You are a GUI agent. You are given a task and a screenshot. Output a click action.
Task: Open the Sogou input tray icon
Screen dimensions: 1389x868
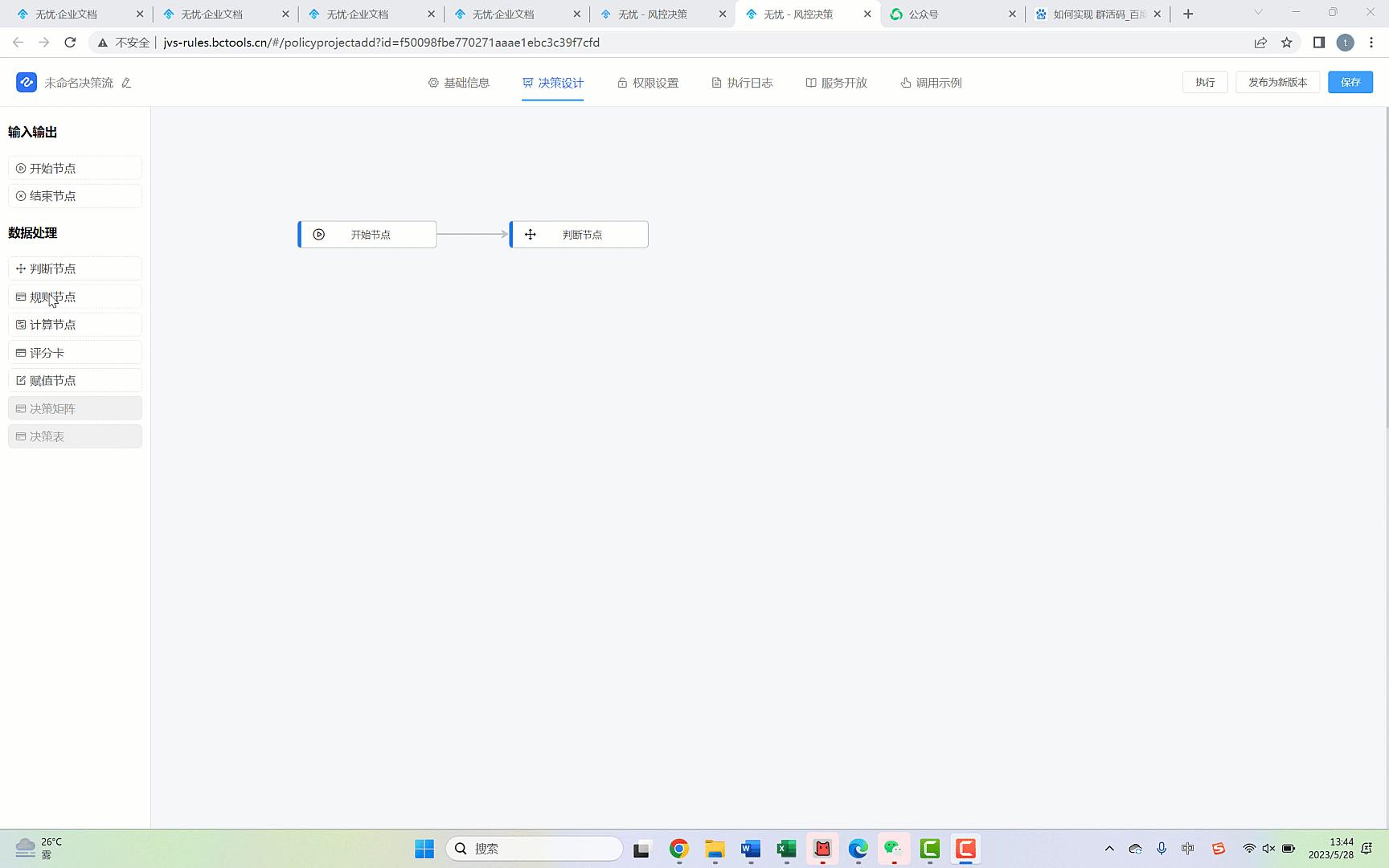(x=1219, y=849)
